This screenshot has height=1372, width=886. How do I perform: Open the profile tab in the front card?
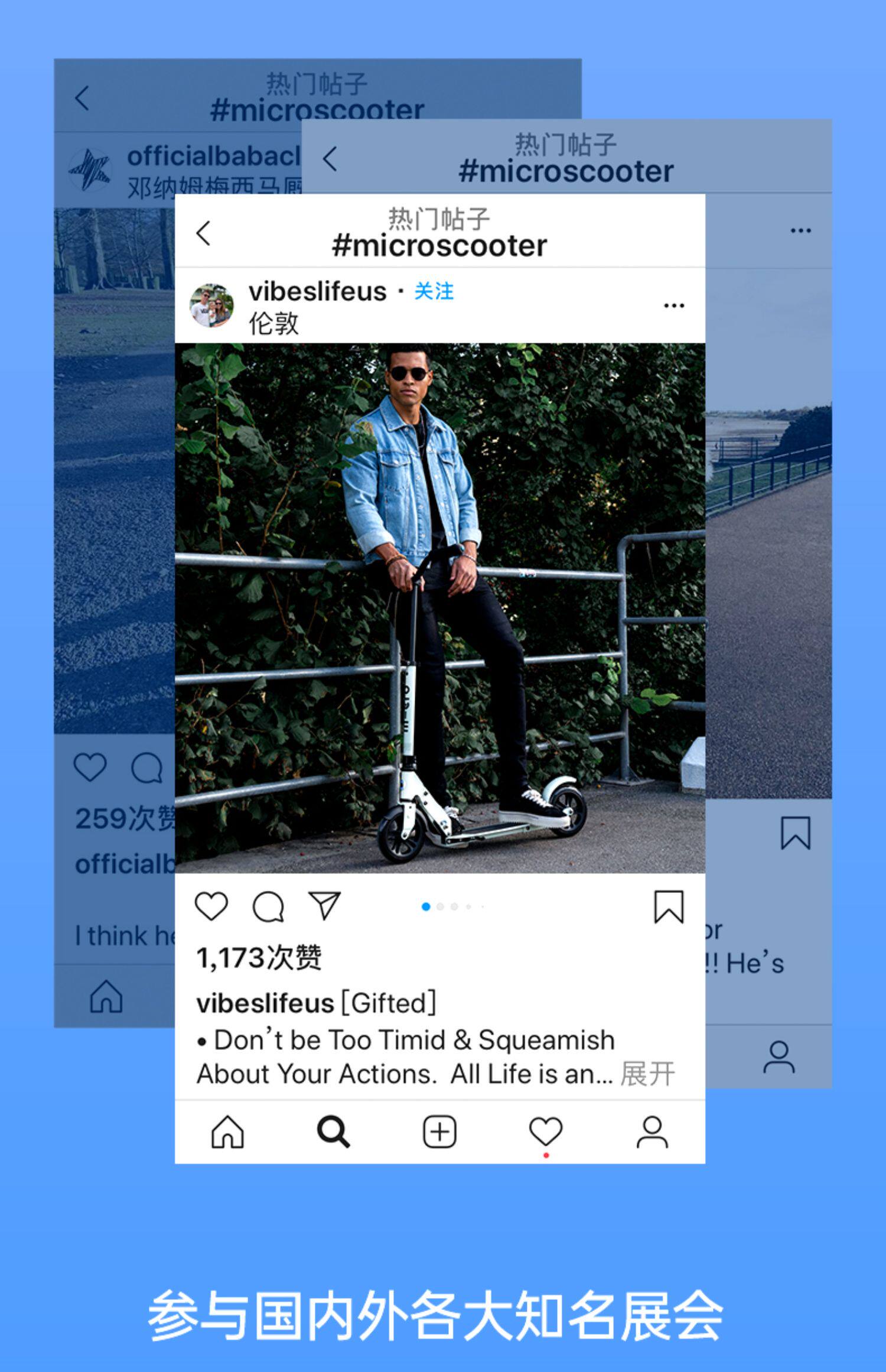tap(652, 1132)
